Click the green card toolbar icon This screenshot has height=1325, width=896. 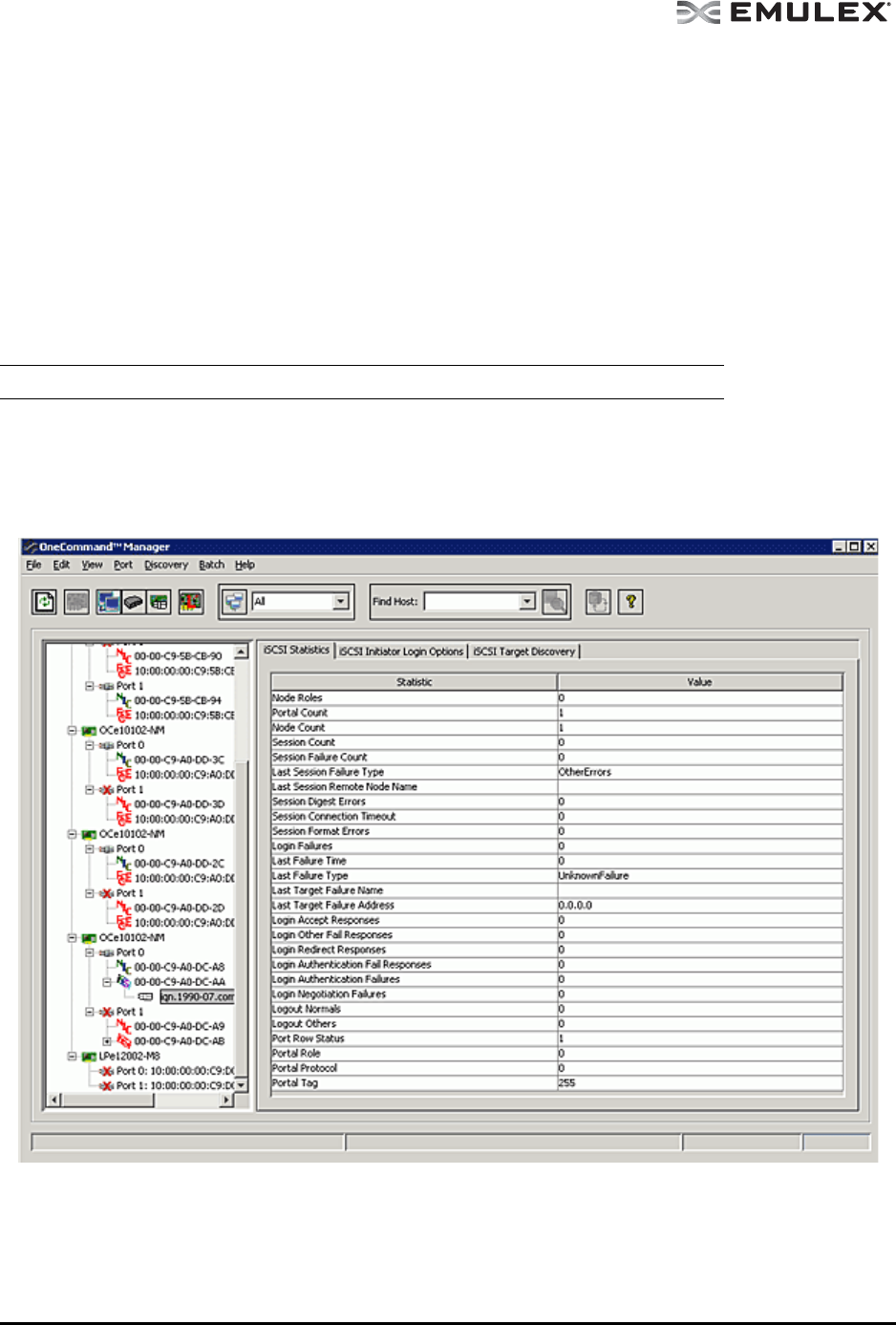[x=159, y=602]
